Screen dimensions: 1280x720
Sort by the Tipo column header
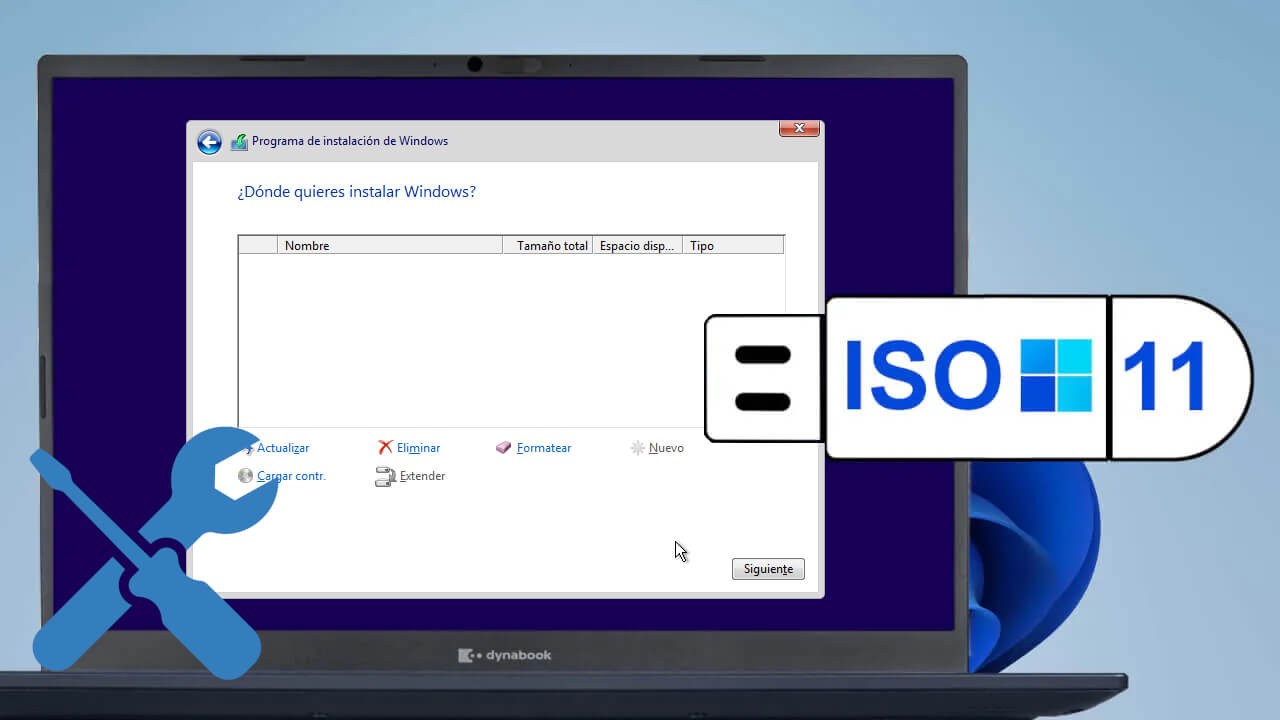point(733,245)
